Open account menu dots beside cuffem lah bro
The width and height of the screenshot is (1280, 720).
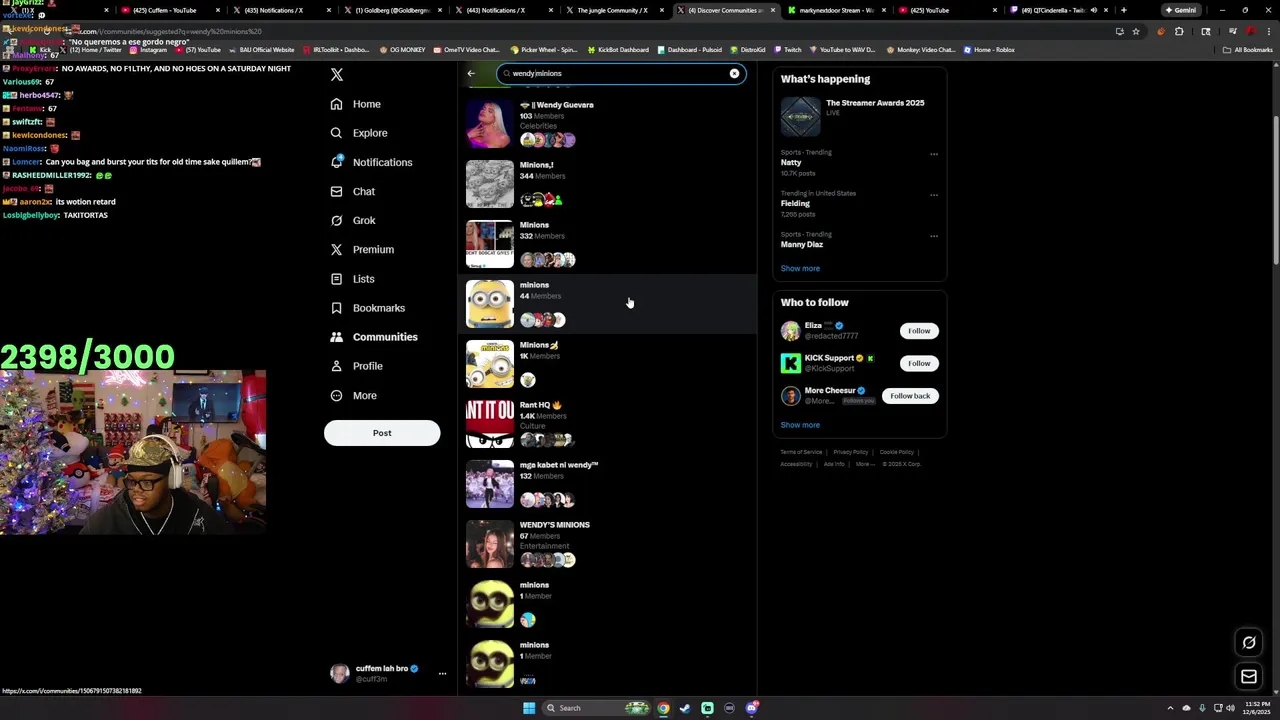click(x=442, y=674)
